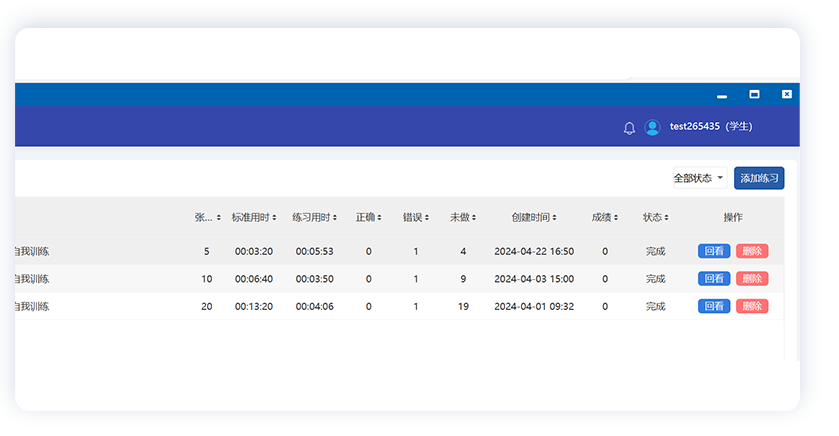The width and height of the screenshot is (839, 436).
Task: Sort by 状态 column
Action: (x=655, y=217)
